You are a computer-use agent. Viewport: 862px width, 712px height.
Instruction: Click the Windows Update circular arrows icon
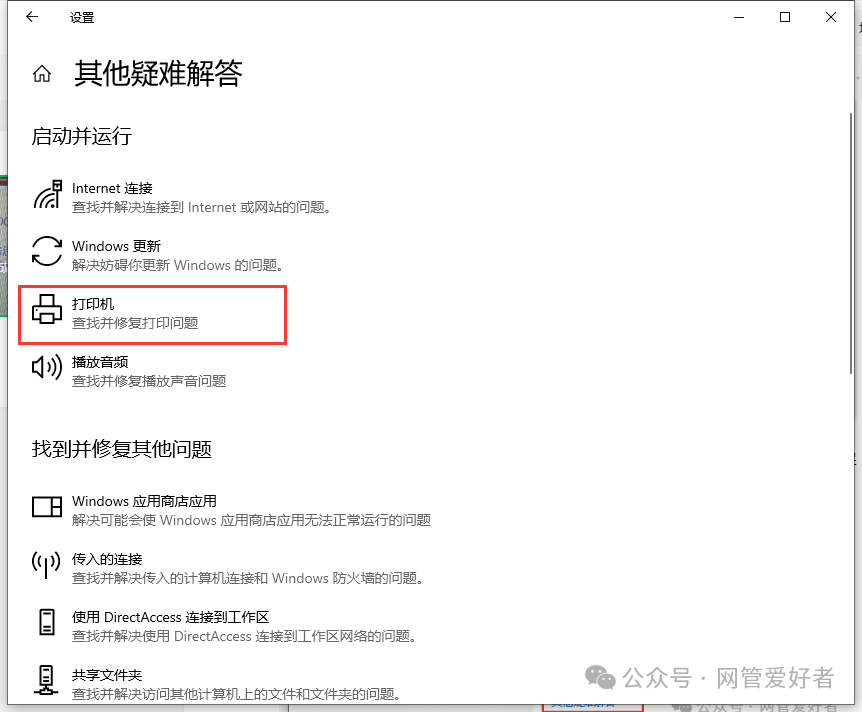[x=47, y=251]
